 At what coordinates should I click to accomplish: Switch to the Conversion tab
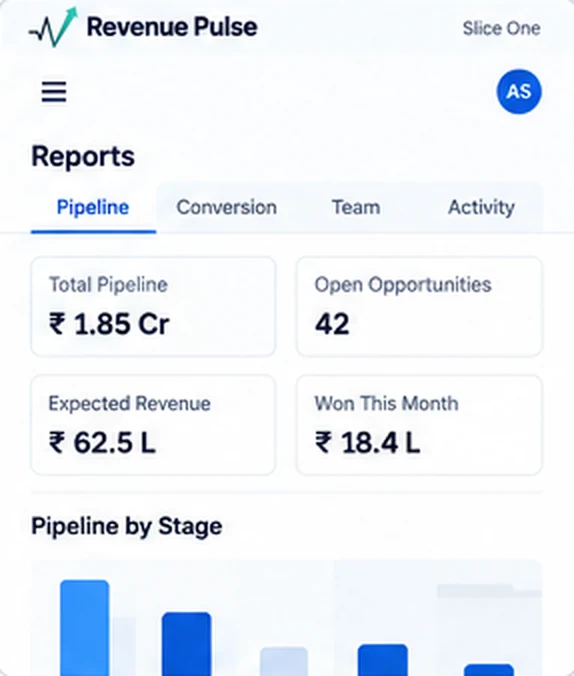coord(226,207)
